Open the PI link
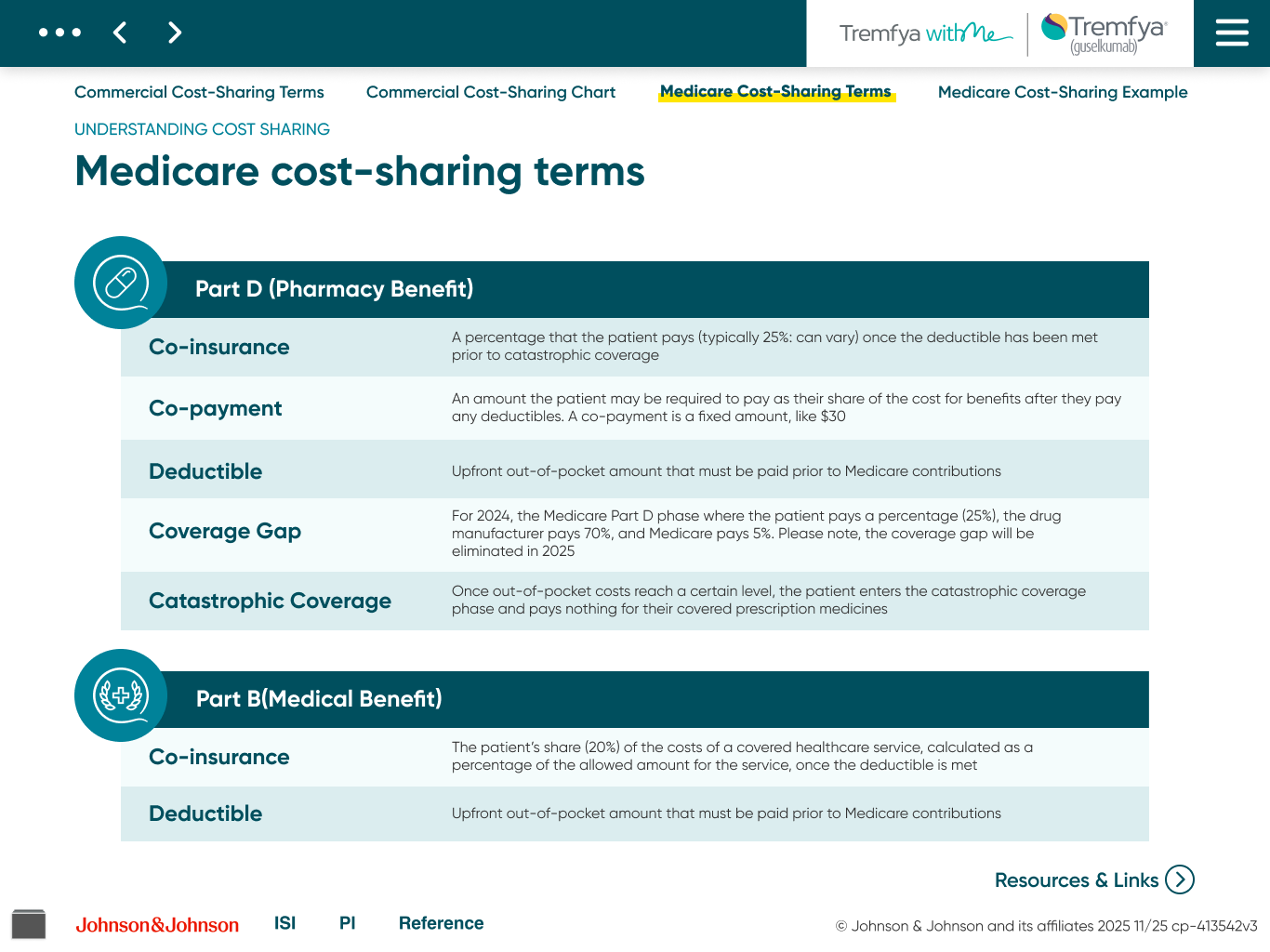 [x=347, y=922]
